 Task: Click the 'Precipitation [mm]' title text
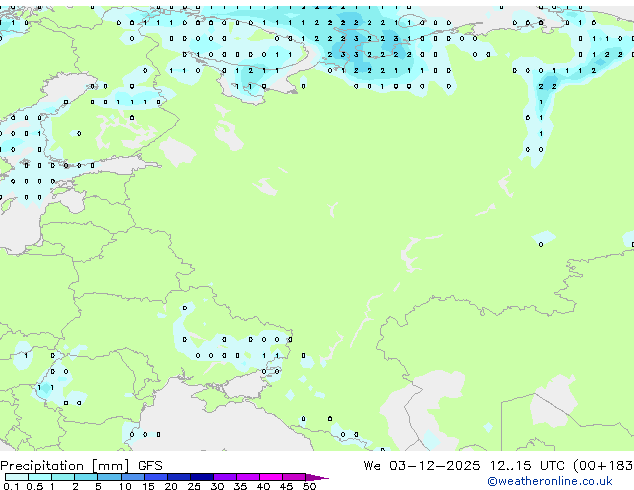pos(65,466)
